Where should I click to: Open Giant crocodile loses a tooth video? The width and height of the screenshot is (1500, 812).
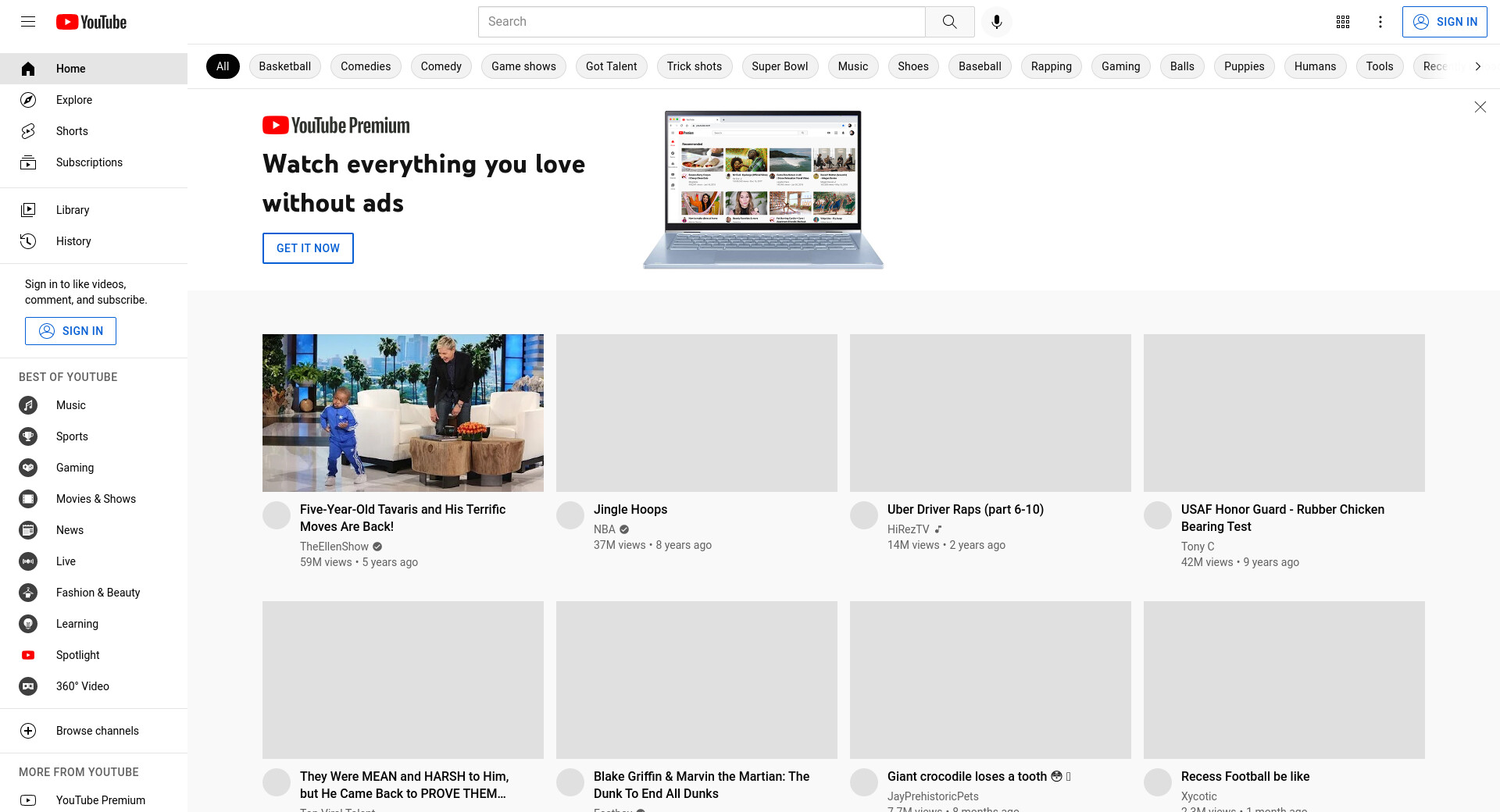pyautogui.click(x=979, y=776)
